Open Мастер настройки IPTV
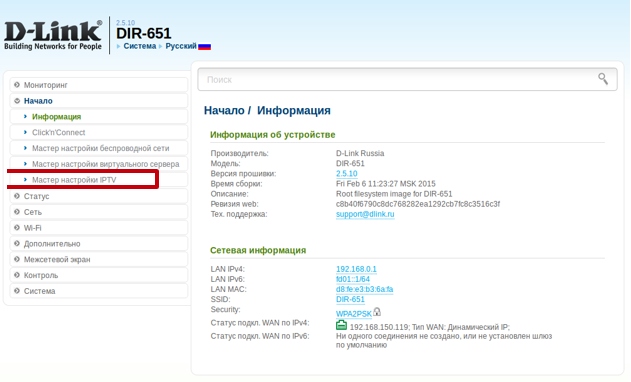631x382 pixels. (74, 180)
